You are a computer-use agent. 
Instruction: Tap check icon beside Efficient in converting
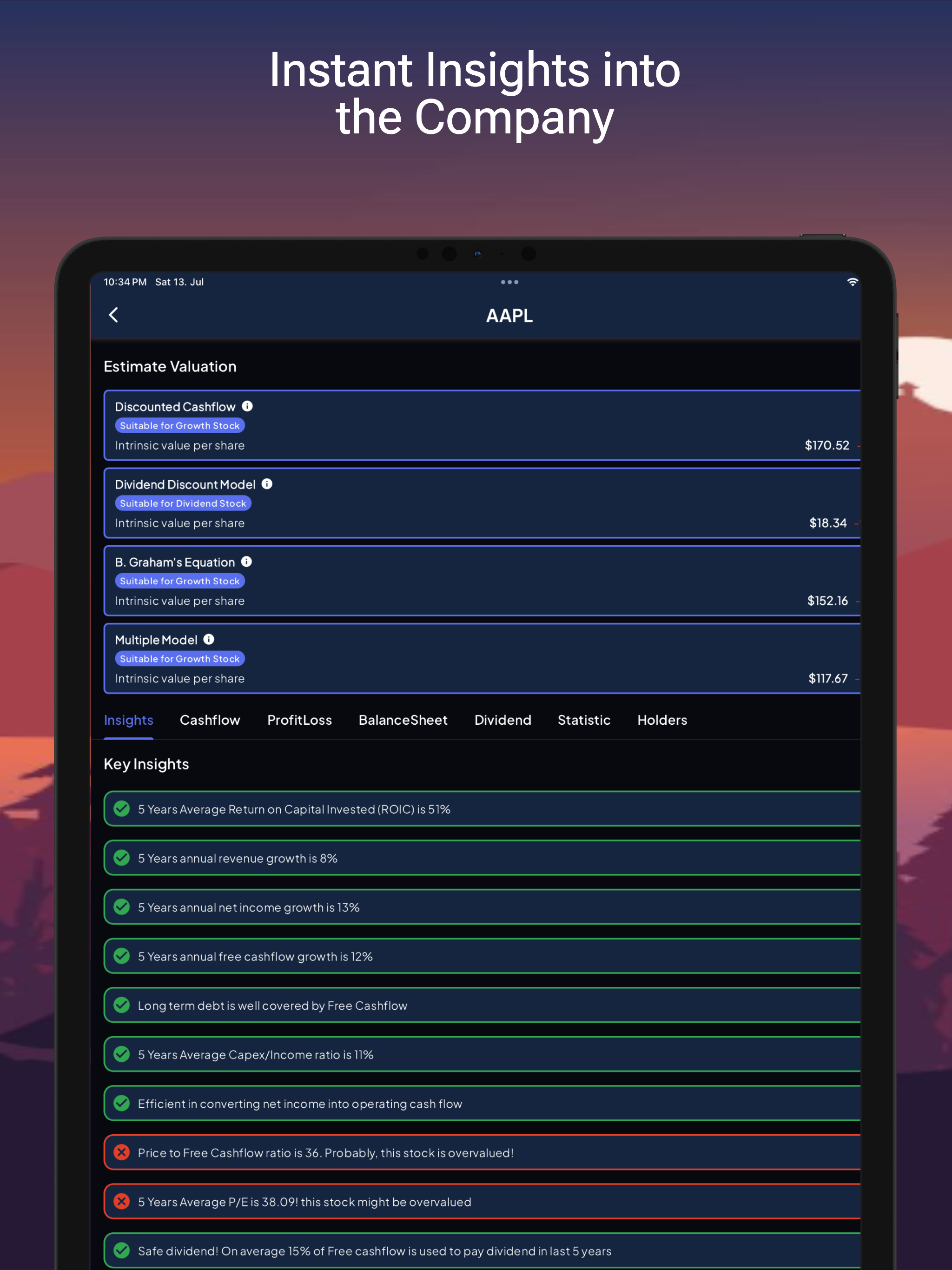point(122,1103)
